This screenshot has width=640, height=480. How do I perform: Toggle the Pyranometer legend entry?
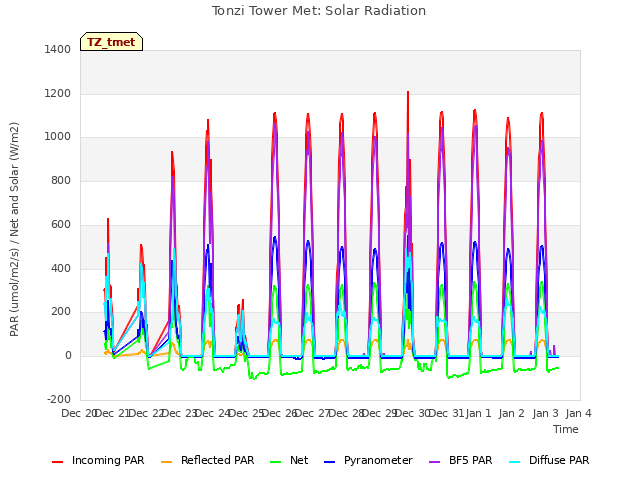[x=368, y=460]
